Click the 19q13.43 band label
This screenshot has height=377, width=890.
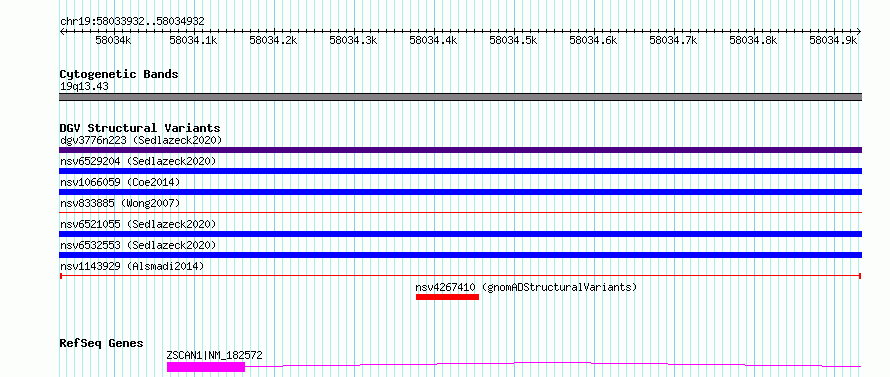84,87
